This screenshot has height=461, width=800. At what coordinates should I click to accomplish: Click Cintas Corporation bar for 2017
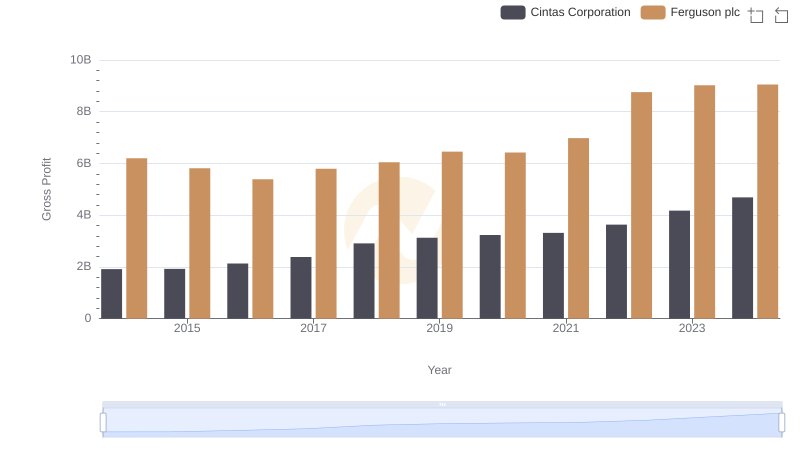click(301, 288)
